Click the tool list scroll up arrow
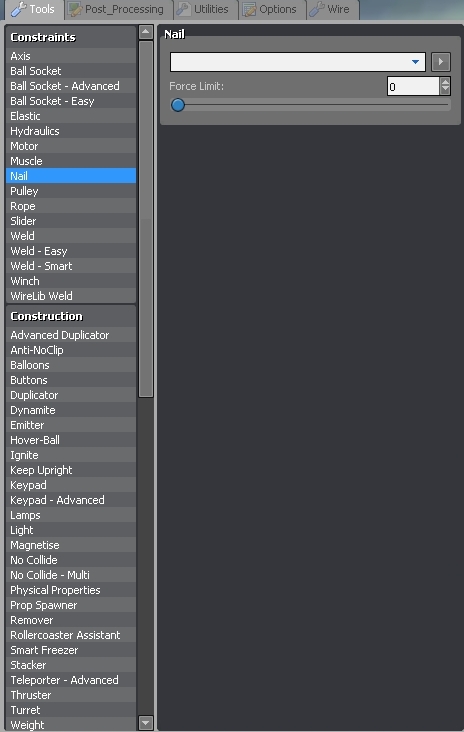Image resolution: width=464 pixels, height=732 pixels. (x=146, y=32)
